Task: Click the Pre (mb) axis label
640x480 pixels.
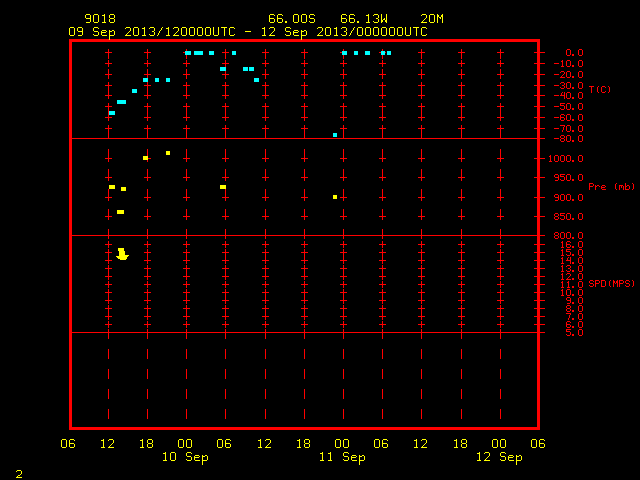Action: 611,187
